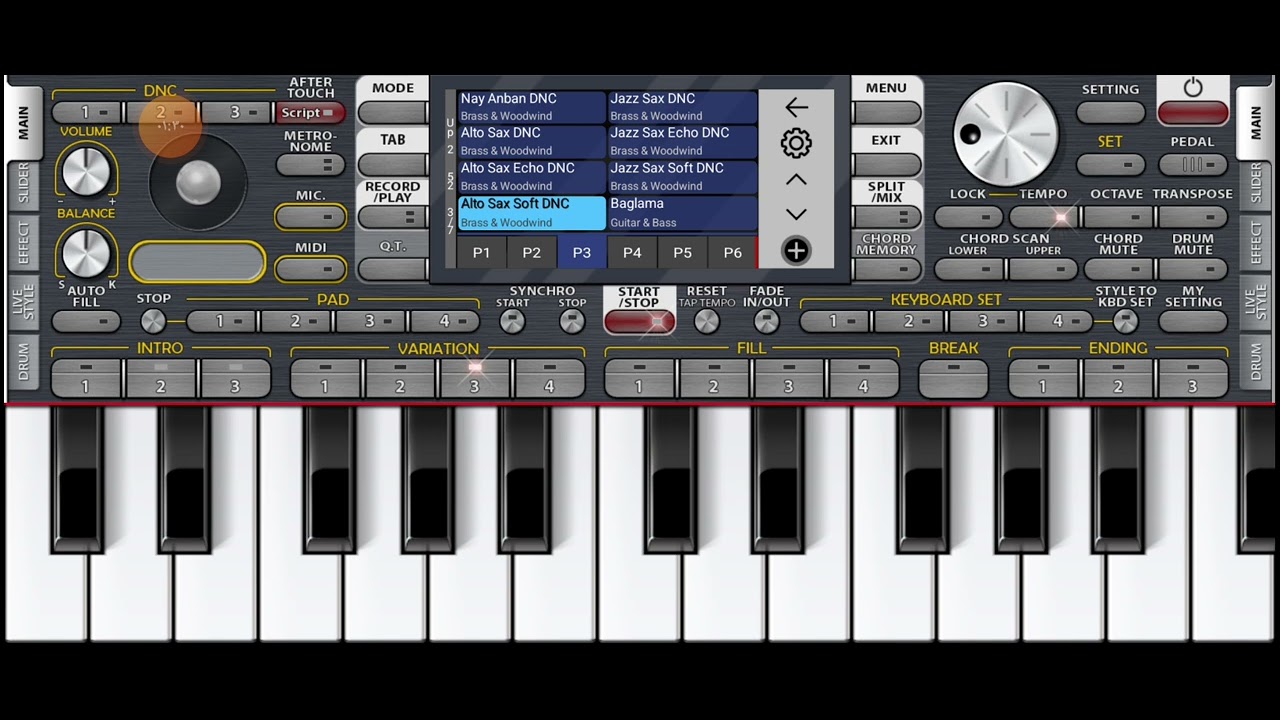
Task: Tap the back arrow in the sound list
Action: click(x=796, y=107)
